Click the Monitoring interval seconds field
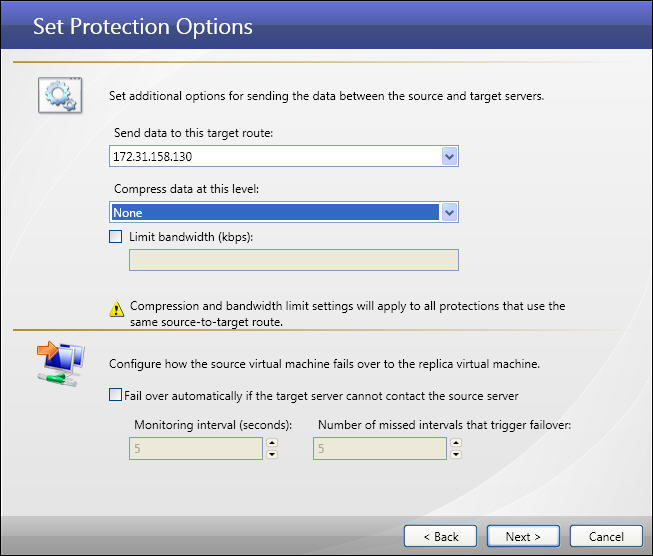The width and height of the screenshot is (653, 556). click(196, 450)
